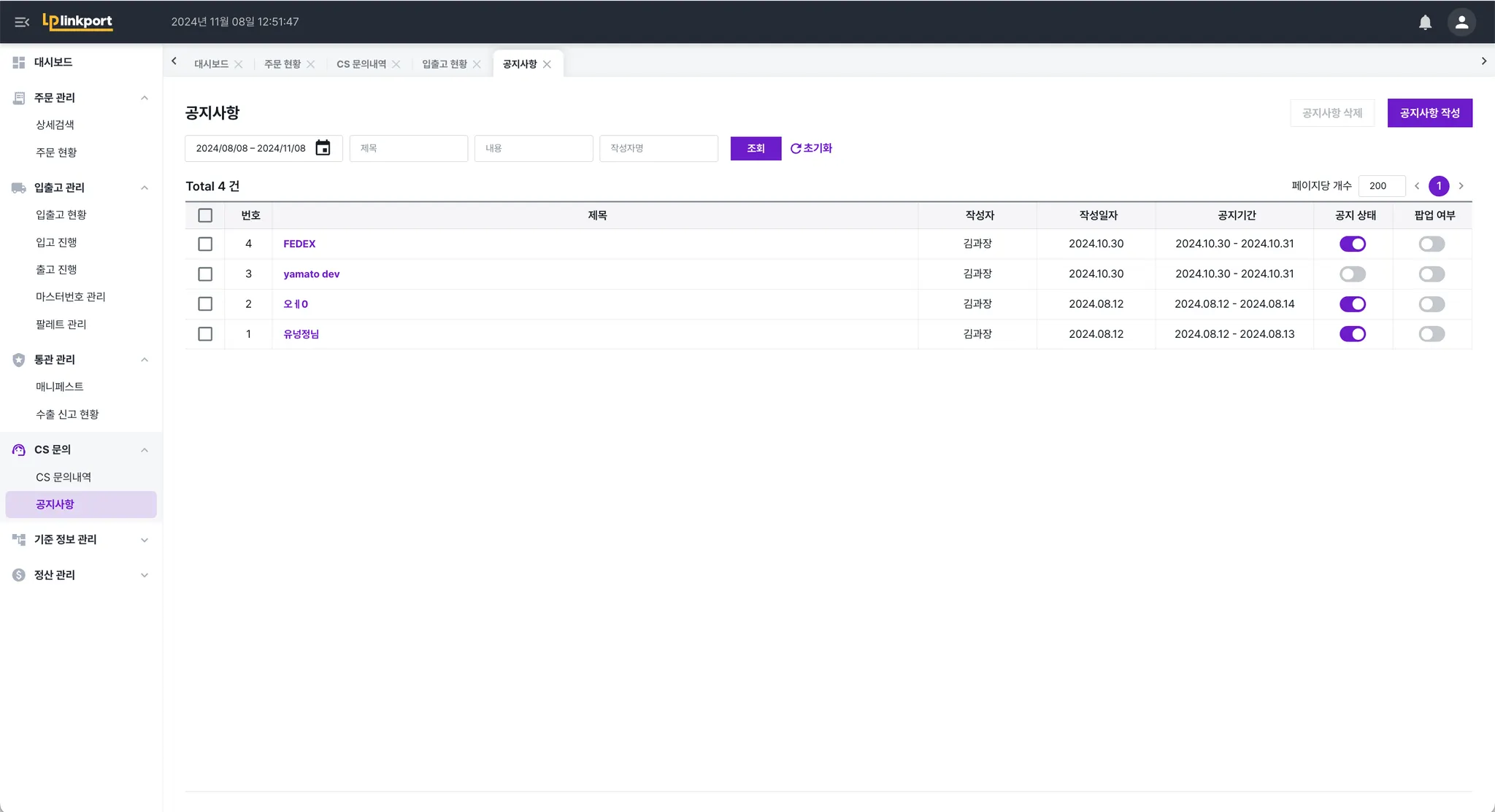Click the 제목 search input field

click(409, 148)
